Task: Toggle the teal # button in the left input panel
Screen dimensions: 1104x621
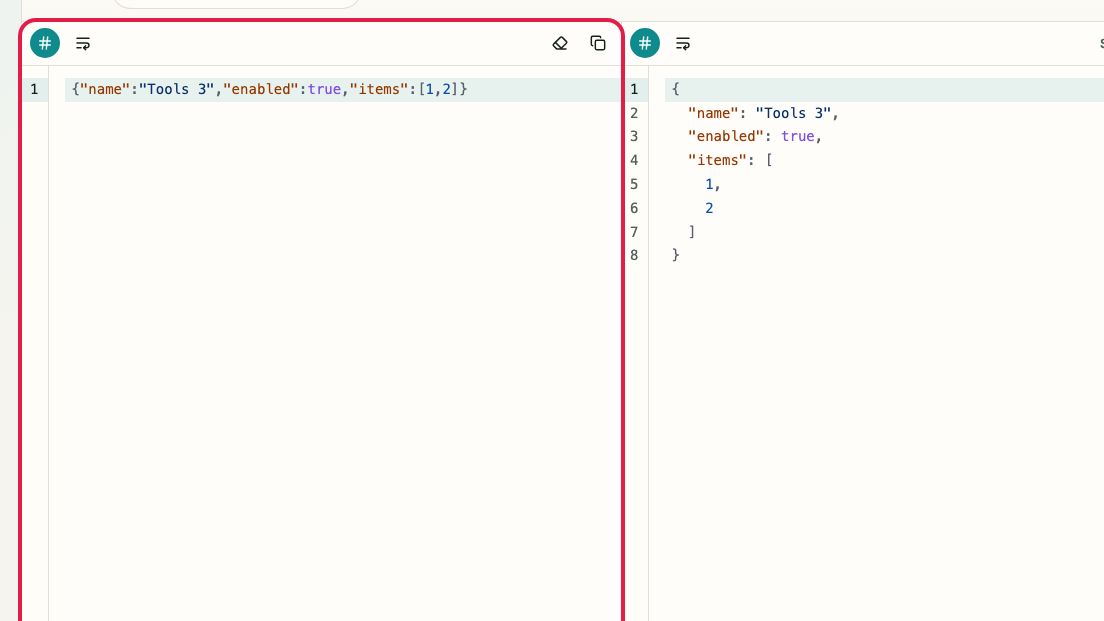Action: click(45, 44)
